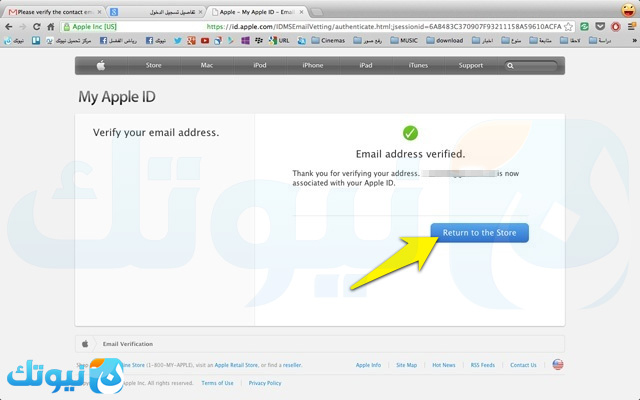640x400 pixels.
Task: Open the browser home page
Action: point(51,27)
